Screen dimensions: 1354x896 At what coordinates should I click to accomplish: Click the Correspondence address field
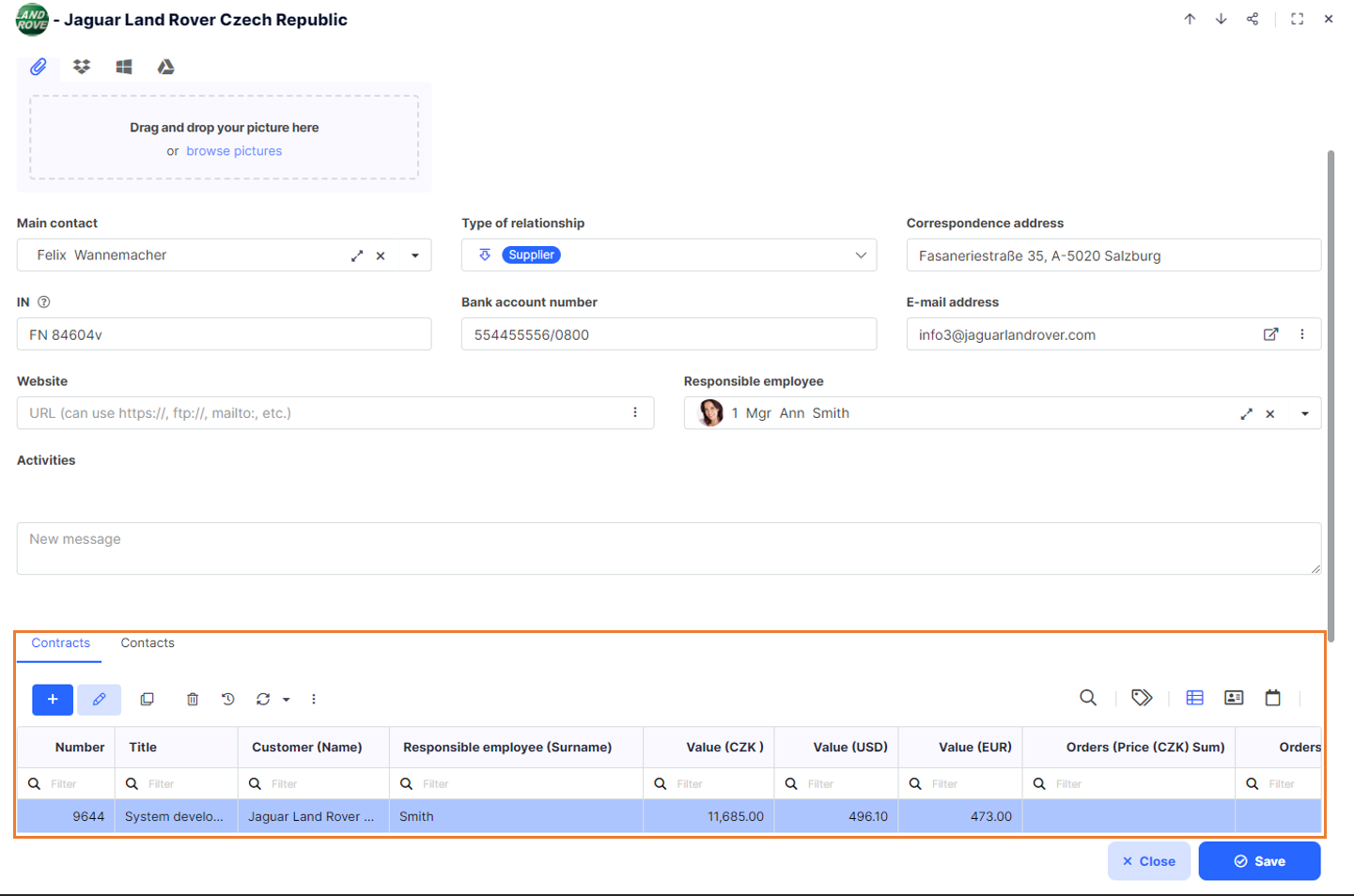(1113, 255)
